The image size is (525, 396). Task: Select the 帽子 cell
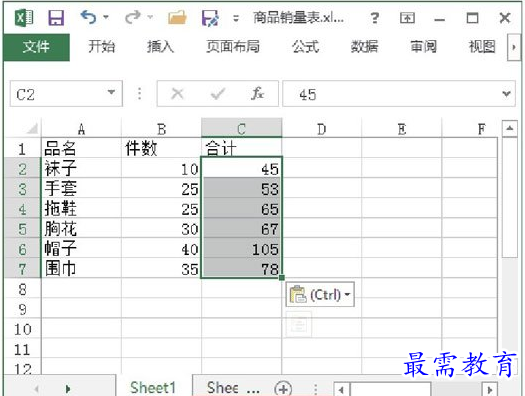[81, 249]
